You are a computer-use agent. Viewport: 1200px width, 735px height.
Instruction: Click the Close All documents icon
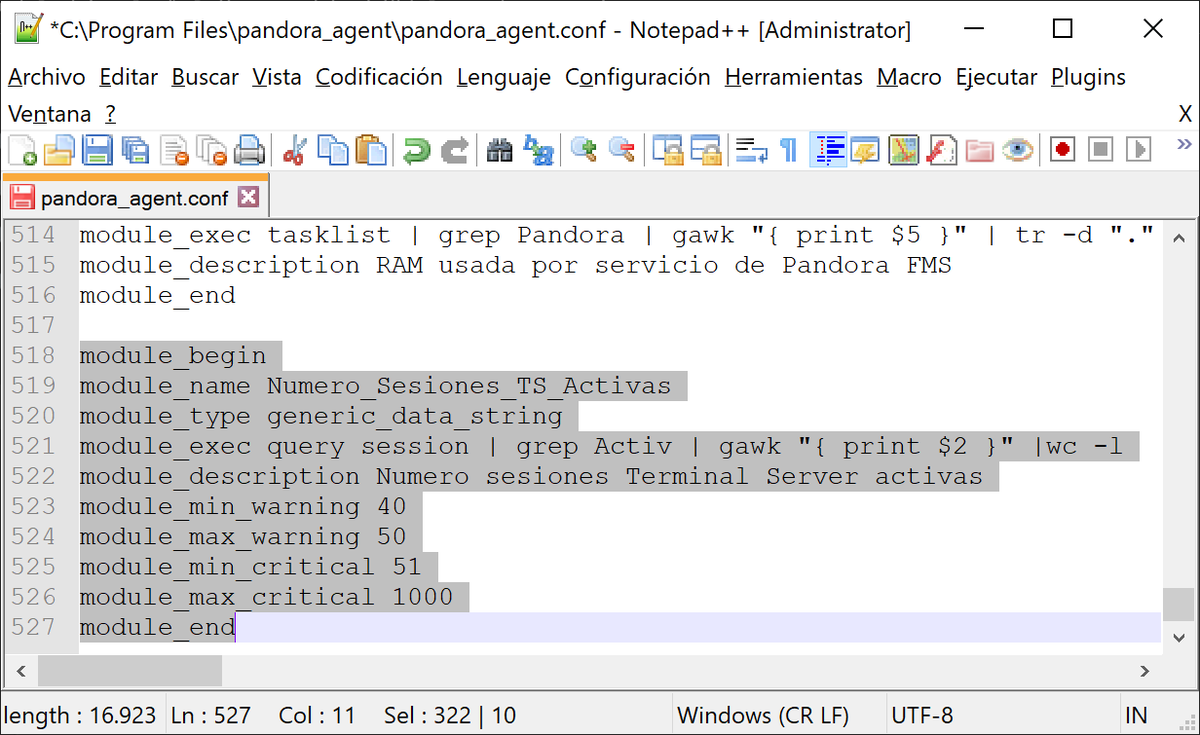coord(211,150)
